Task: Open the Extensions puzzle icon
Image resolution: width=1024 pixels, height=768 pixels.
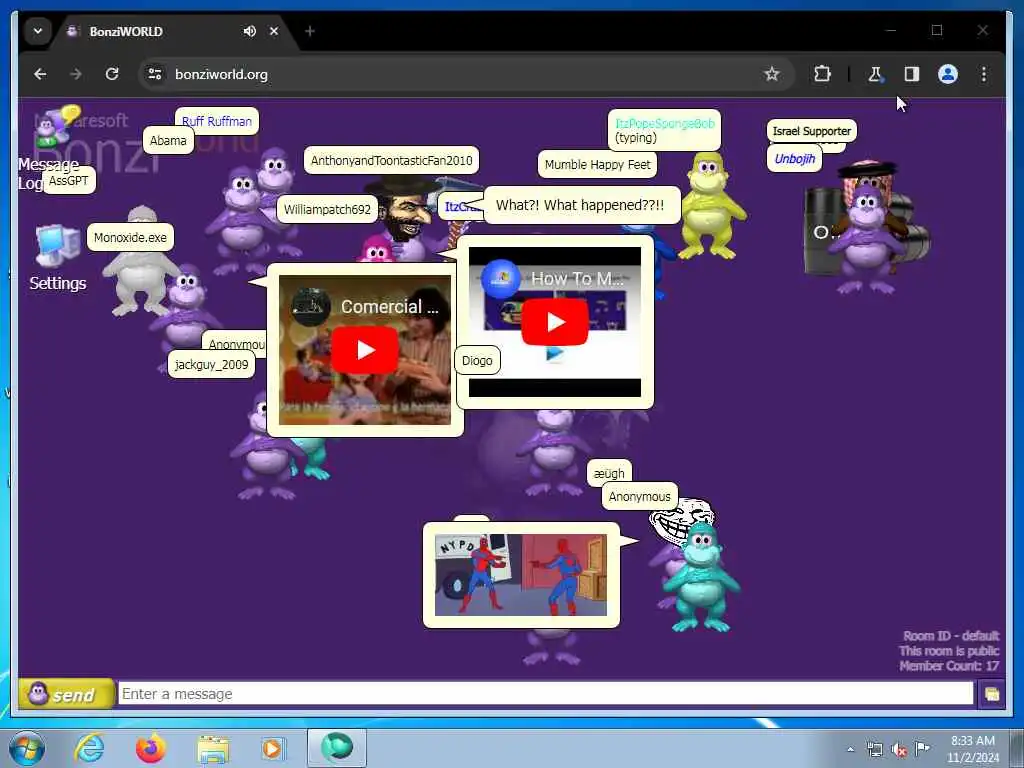Action: (822, 74)
